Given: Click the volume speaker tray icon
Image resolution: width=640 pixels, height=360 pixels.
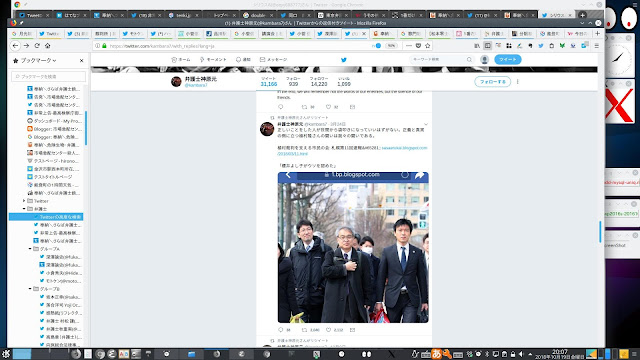Looking at the screenshot, I should [x=521, y=354].
